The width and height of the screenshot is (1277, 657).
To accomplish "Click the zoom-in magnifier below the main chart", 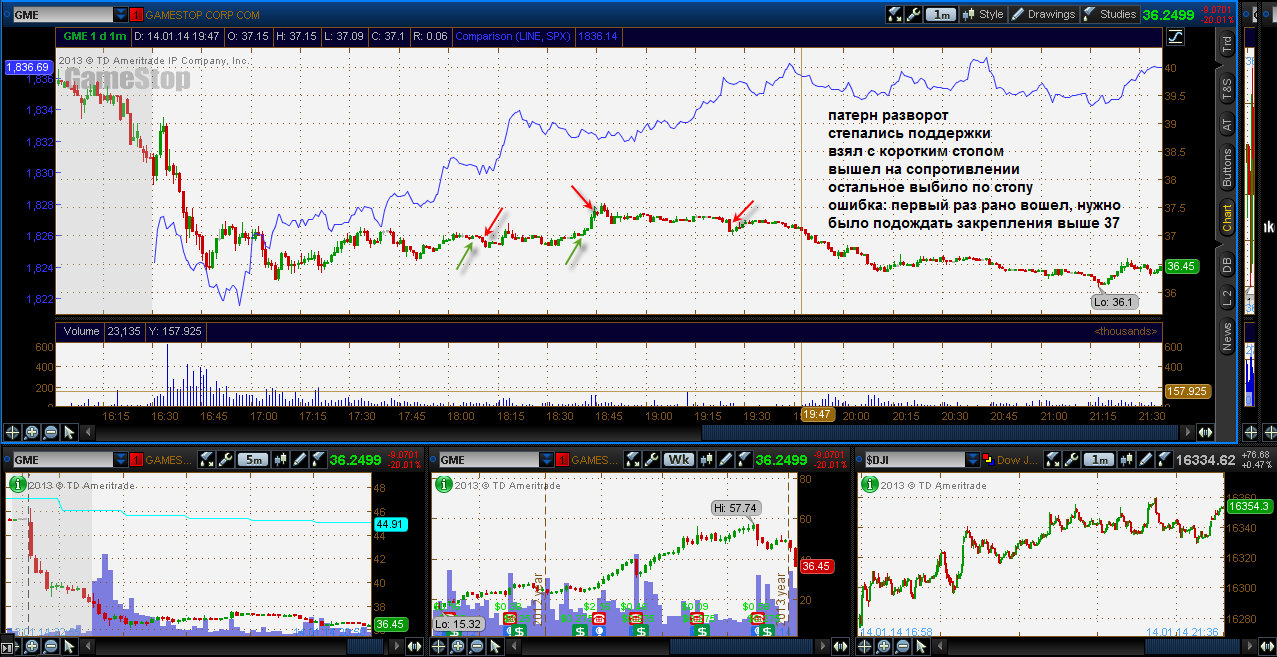I will (x=31, y=432).
